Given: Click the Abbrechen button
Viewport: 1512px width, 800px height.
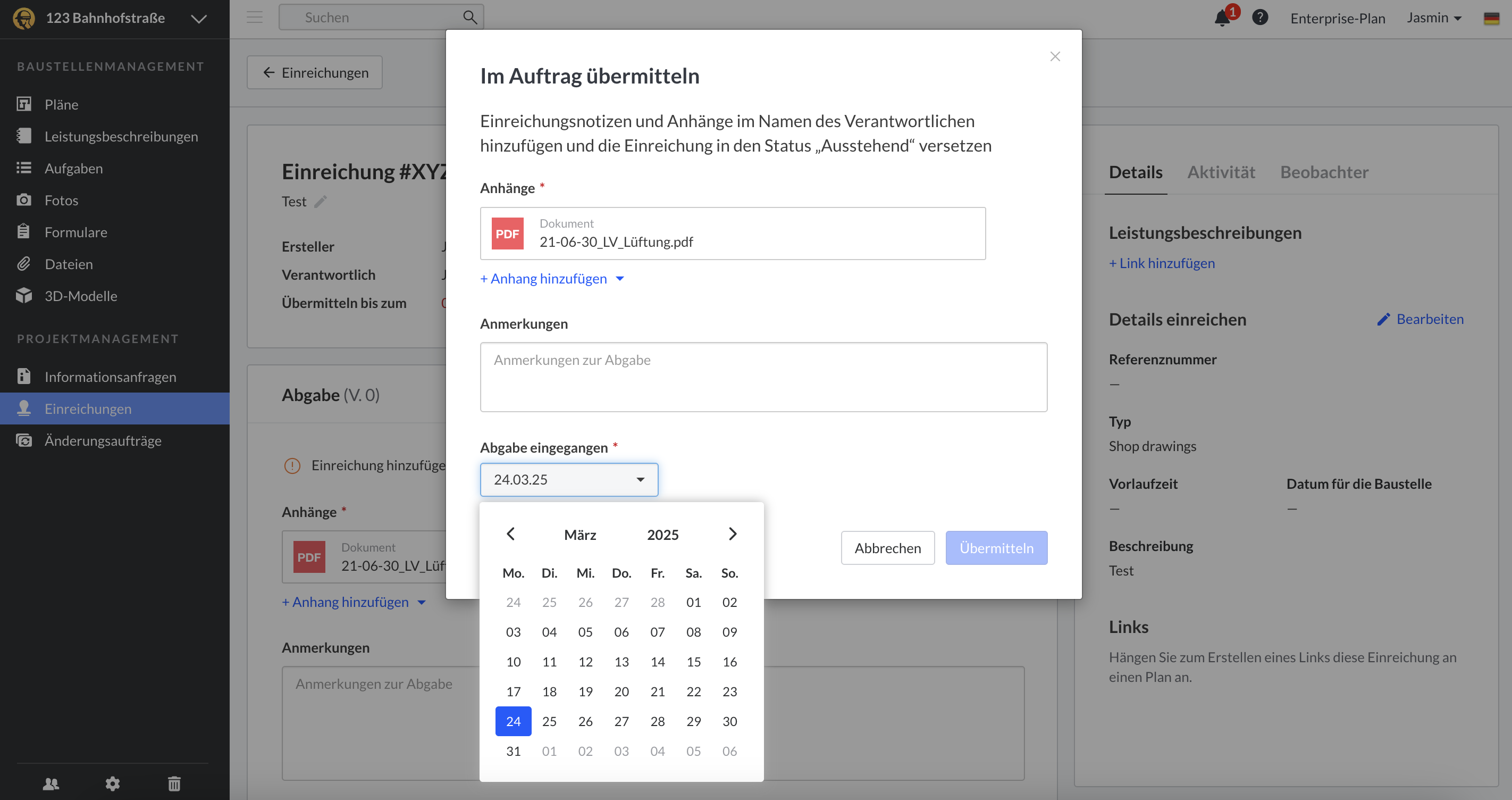Looking at the screenshot, I should pos(887,547).
